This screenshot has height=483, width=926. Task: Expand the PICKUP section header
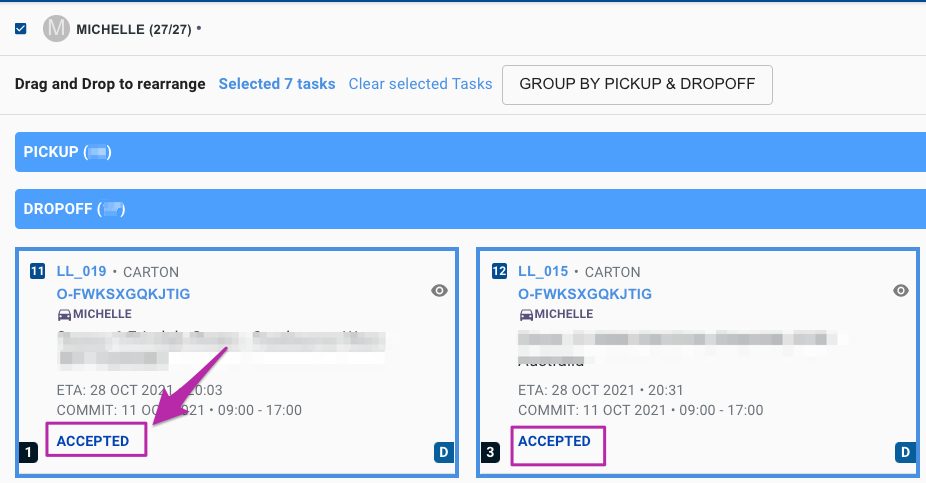coord(470,152)
